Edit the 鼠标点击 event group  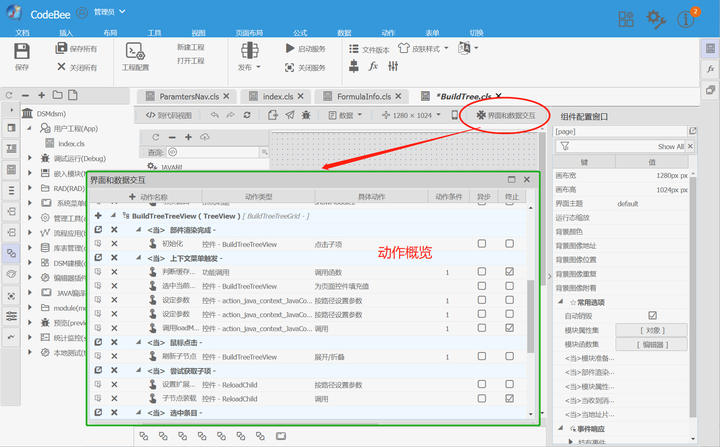pyautogui.click(x=98, y=342)
